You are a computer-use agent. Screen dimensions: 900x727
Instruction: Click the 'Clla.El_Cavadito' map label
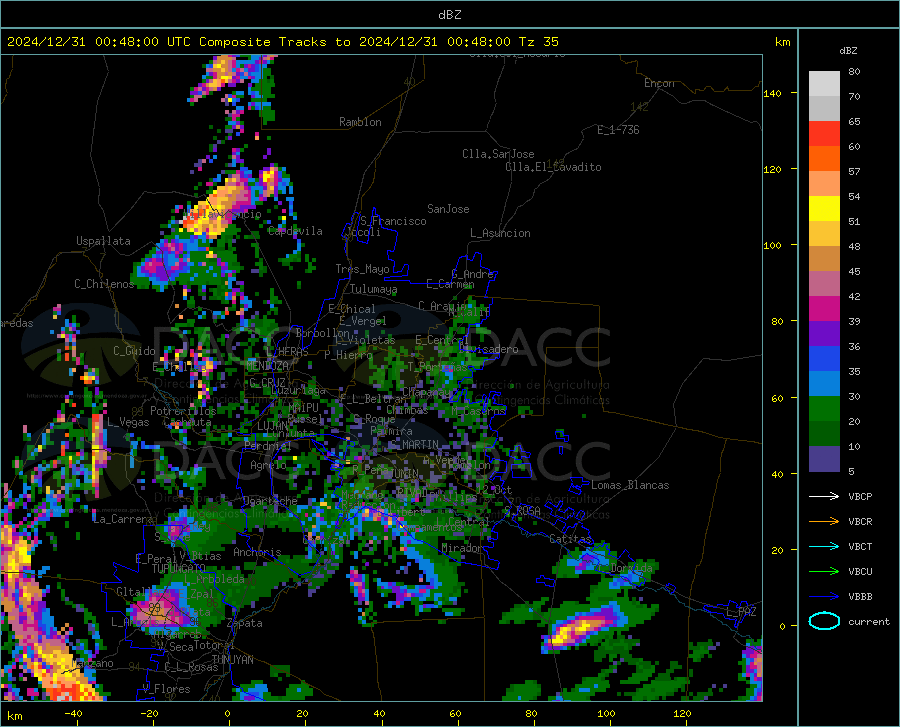coord(553,167)
